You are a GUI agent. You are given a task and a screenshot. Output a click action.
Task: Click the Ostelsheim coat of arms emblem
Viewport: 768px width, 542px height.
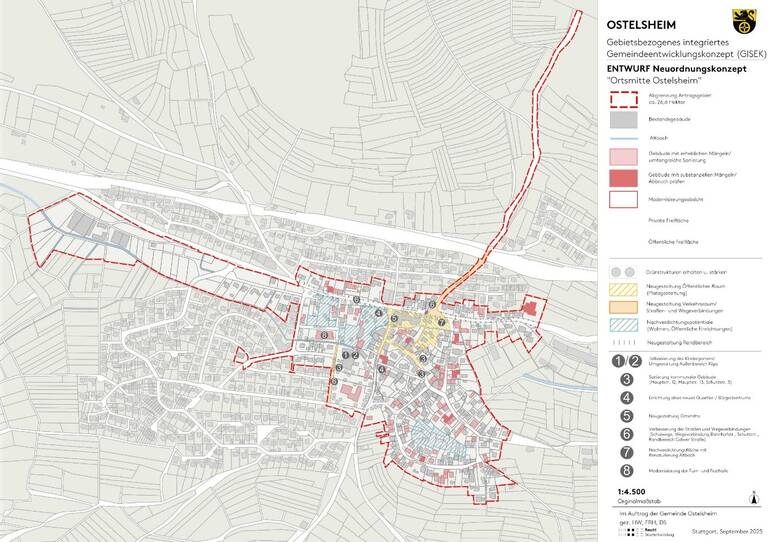744,22
